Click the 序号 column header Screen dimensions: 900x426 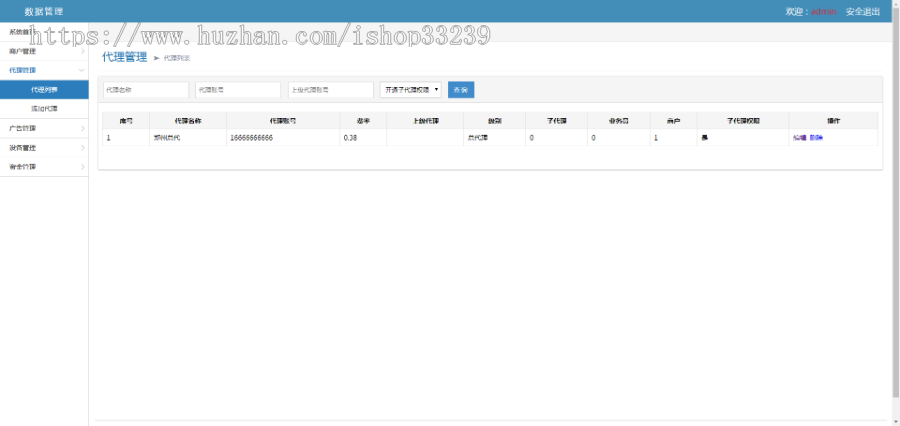[x=126, y=121]
